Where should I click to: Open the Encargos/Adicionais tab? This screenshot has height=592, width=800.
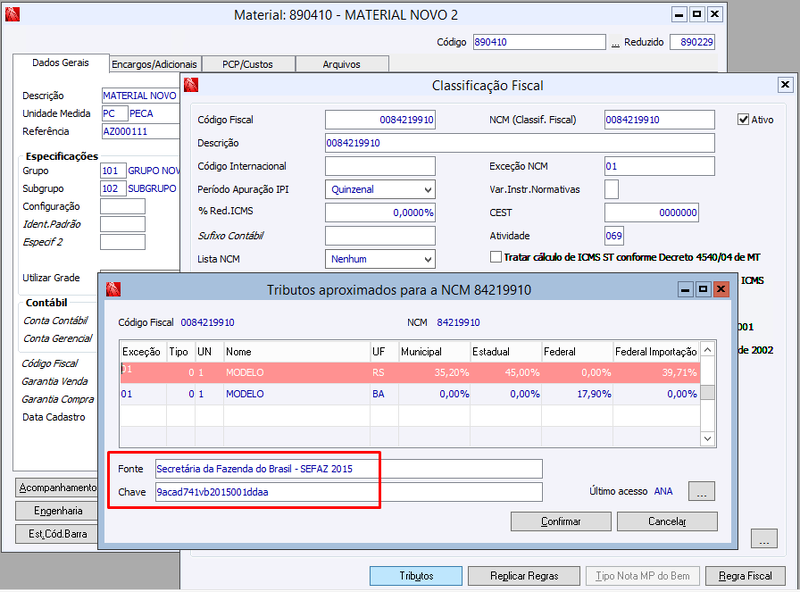pyautogui.click(x=154, y=64)
